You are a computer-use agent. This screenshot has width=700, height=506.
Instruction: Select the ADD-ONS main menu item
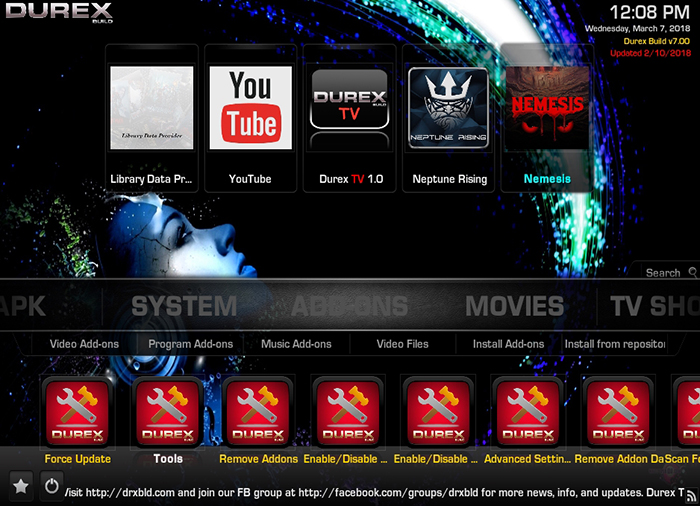click(x=350, y=306)
